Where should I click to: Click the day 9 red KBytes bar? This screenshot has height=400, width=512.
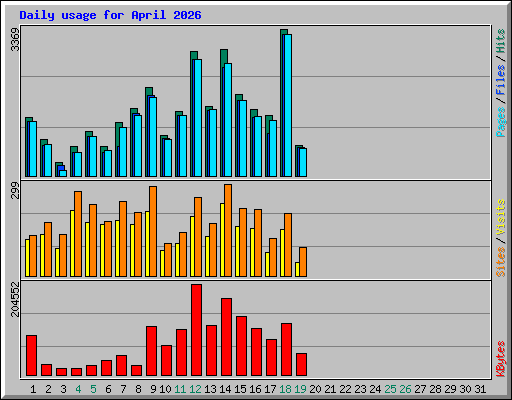(x=151, y=351)
